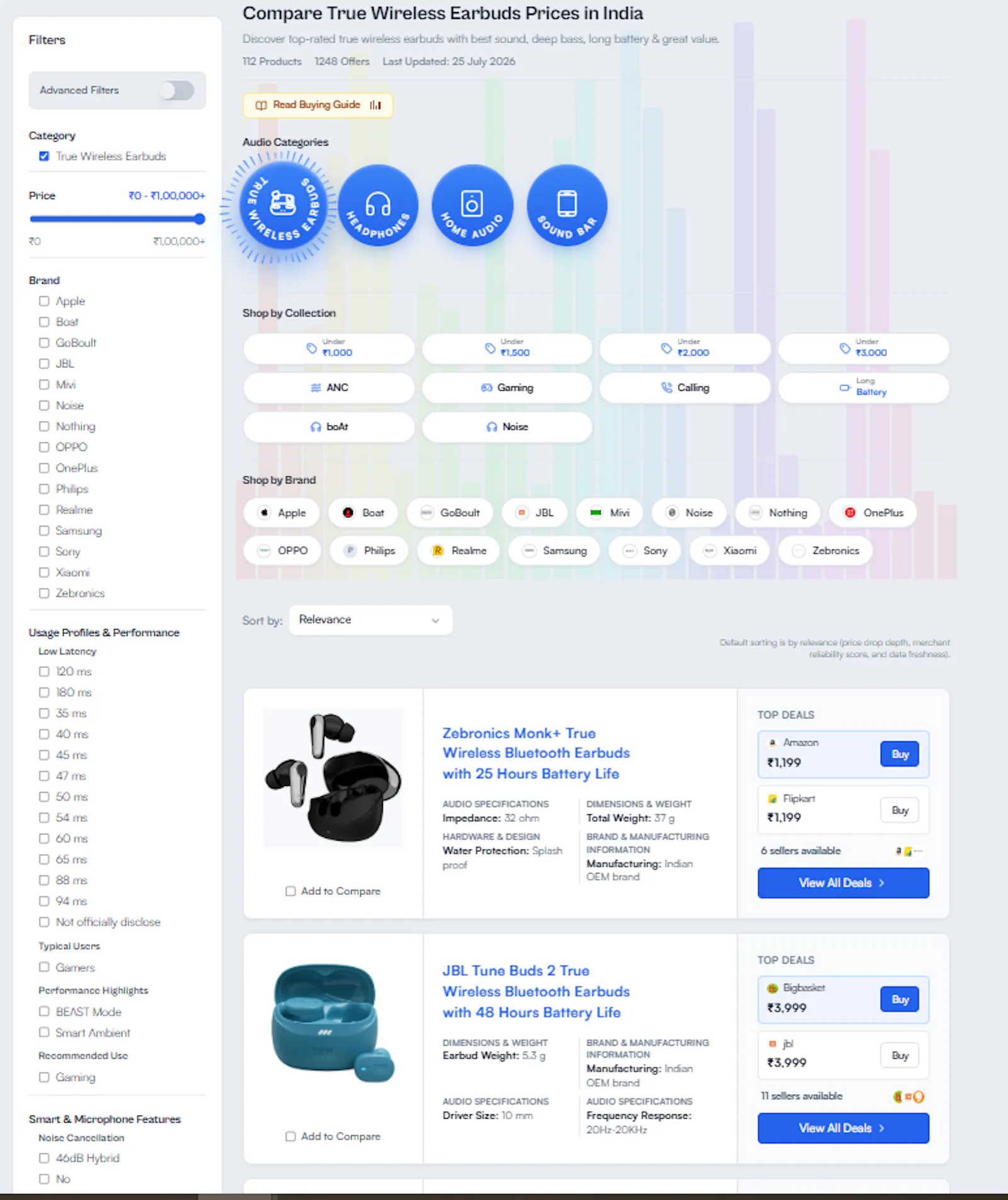Check the Samsung brand filter
Screen dimensions: 1008x1200
(x=44, y=531)
